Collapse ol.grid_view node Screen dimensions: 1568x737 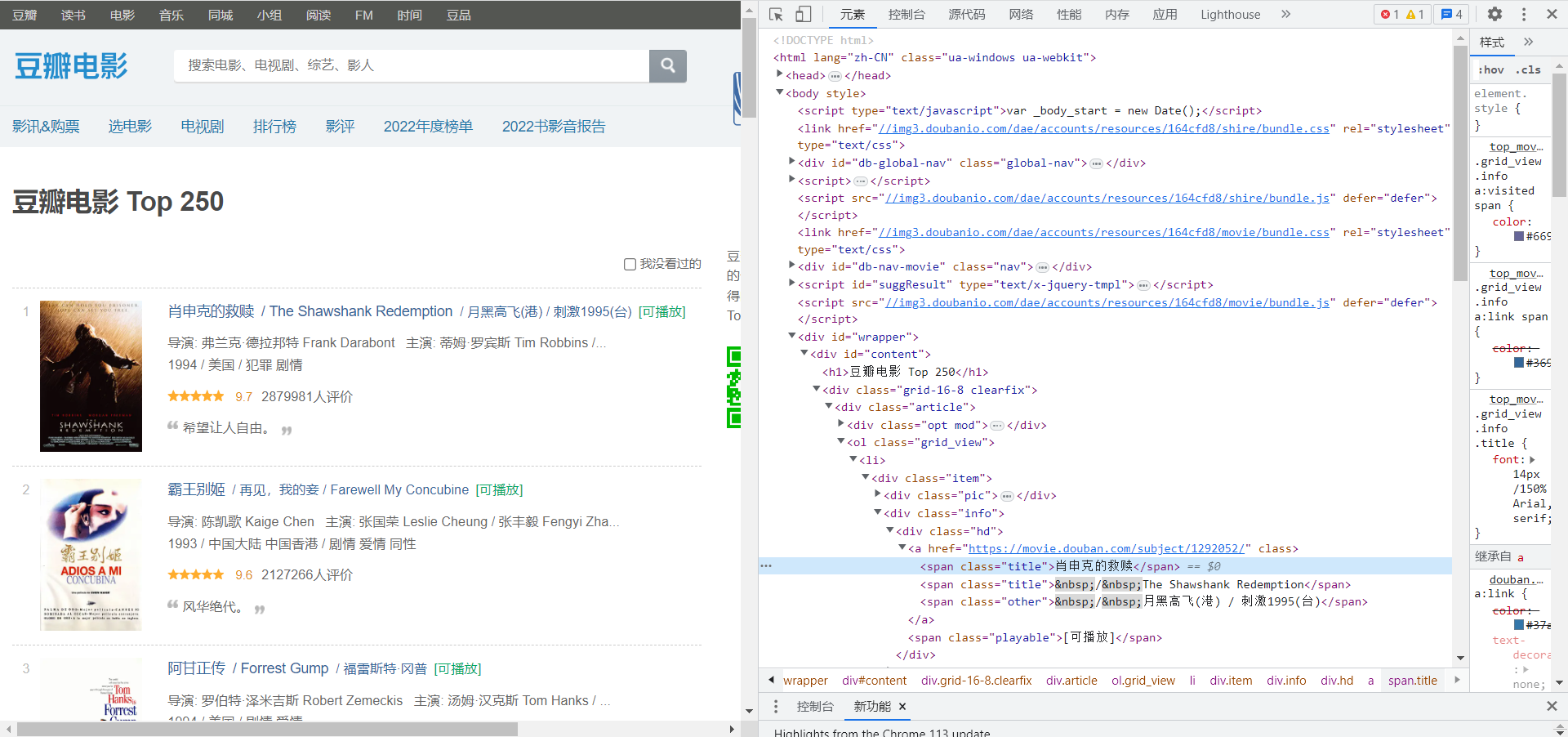point(840,441)
